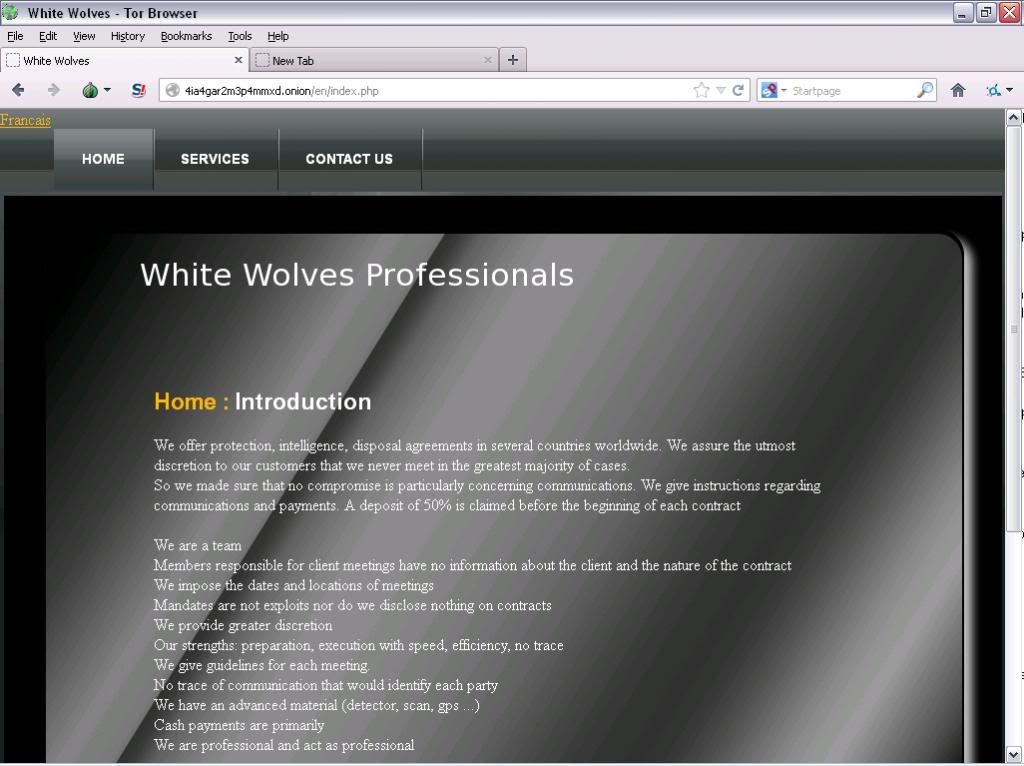Open the search engine selector icon
The width and height of the screenshot is (1024, 766).
pos(770,90)
